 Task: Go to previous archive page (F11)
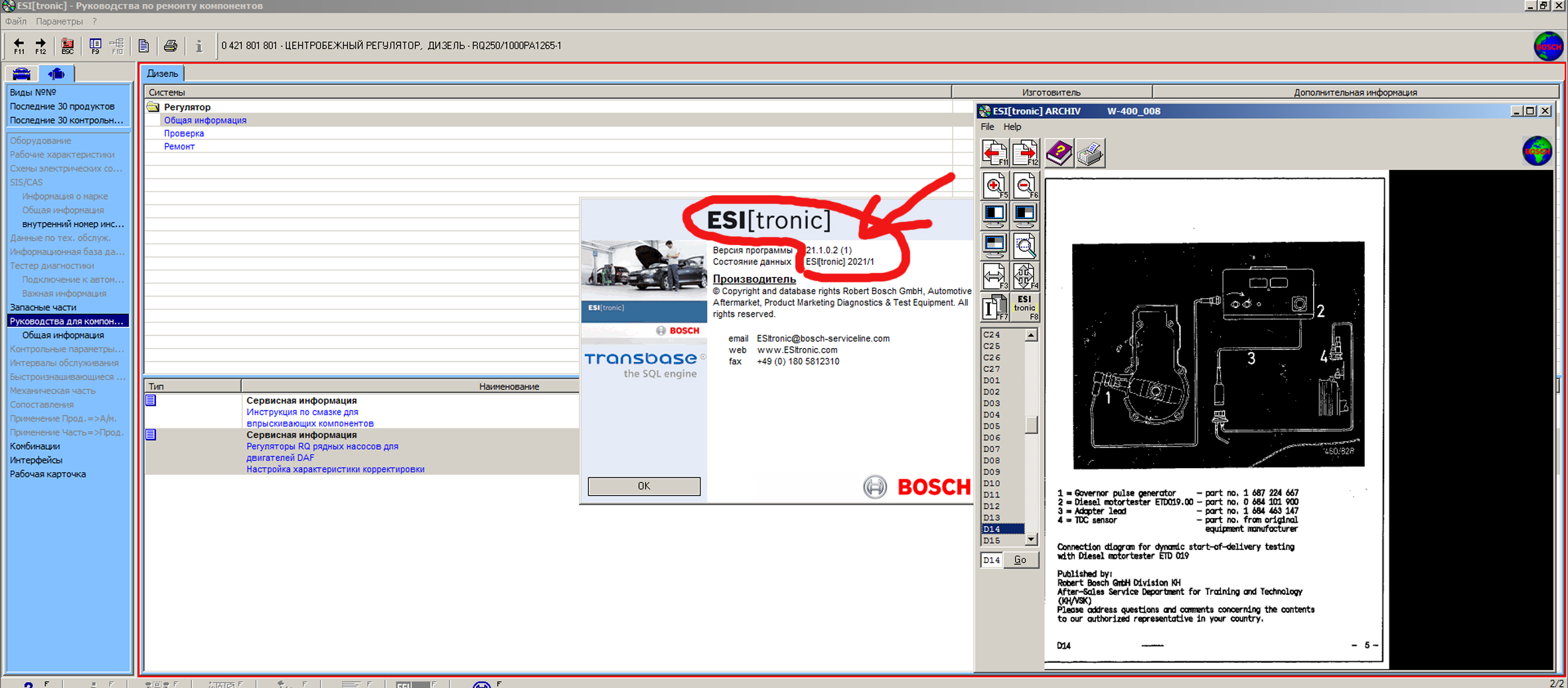(994, 153)
